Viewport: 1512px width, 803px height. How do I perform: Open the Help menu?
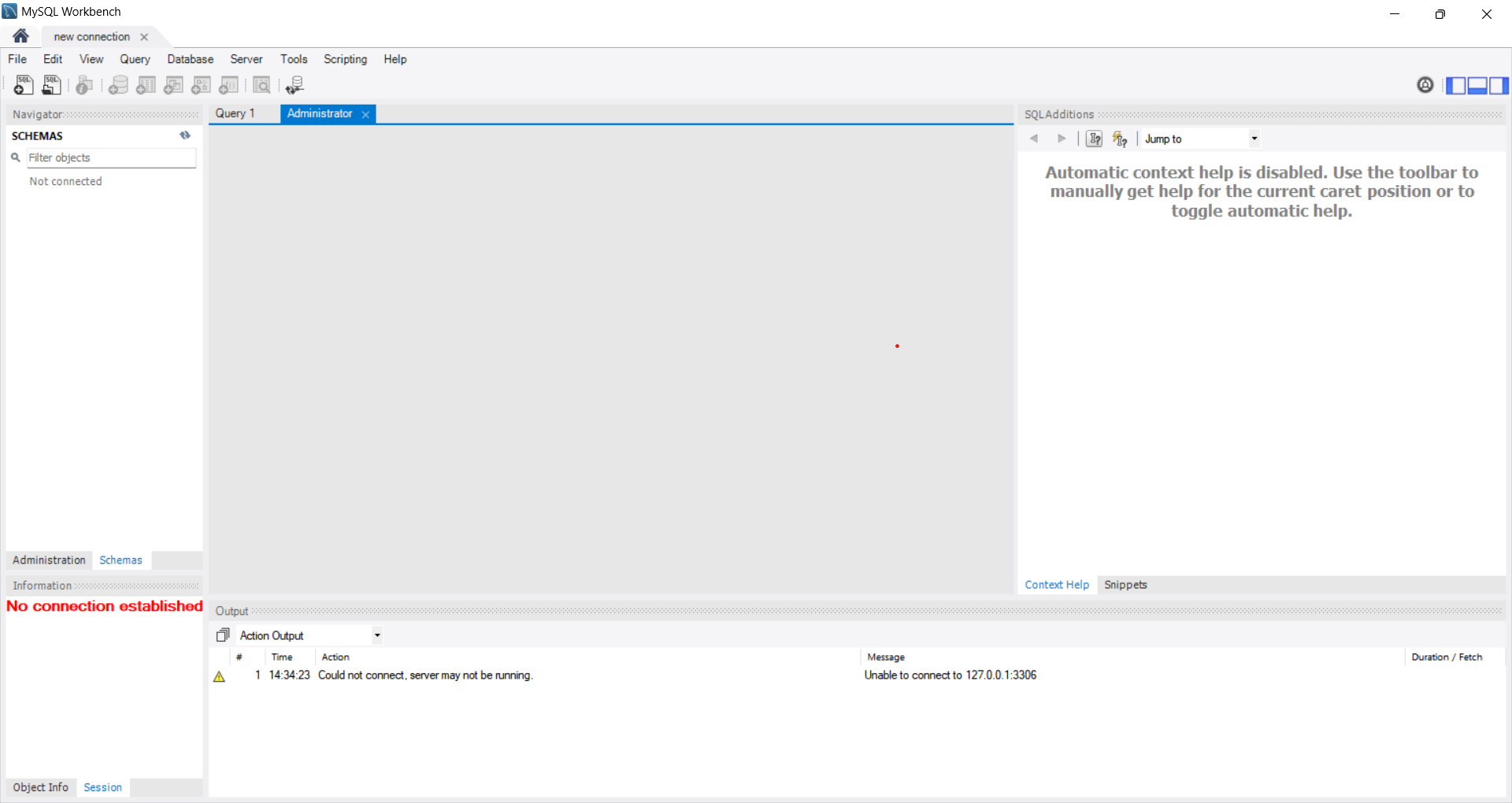(x=395, y=59)
